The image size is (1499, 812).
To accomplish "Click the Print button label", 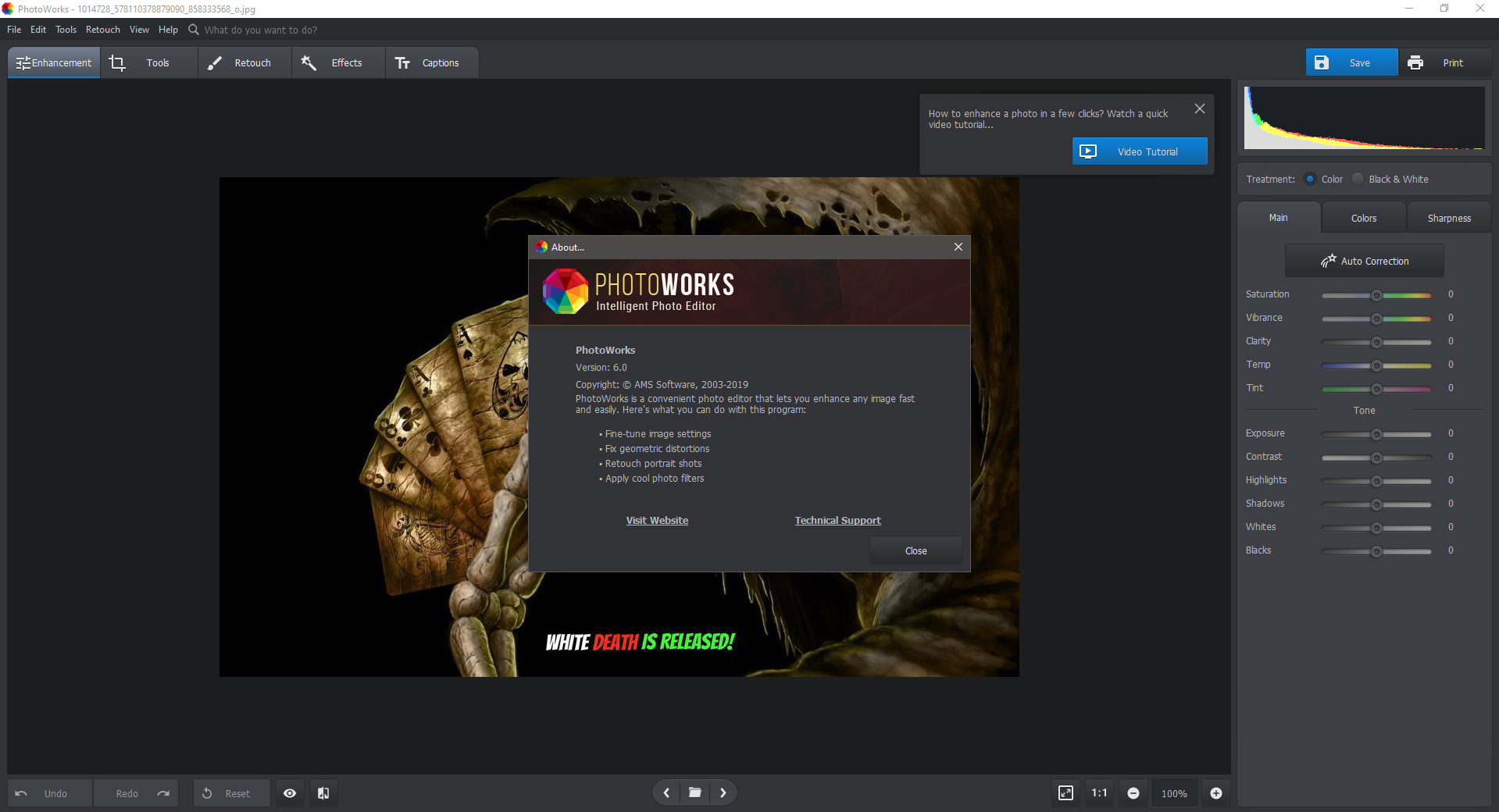I will [x=1453, y=63].
